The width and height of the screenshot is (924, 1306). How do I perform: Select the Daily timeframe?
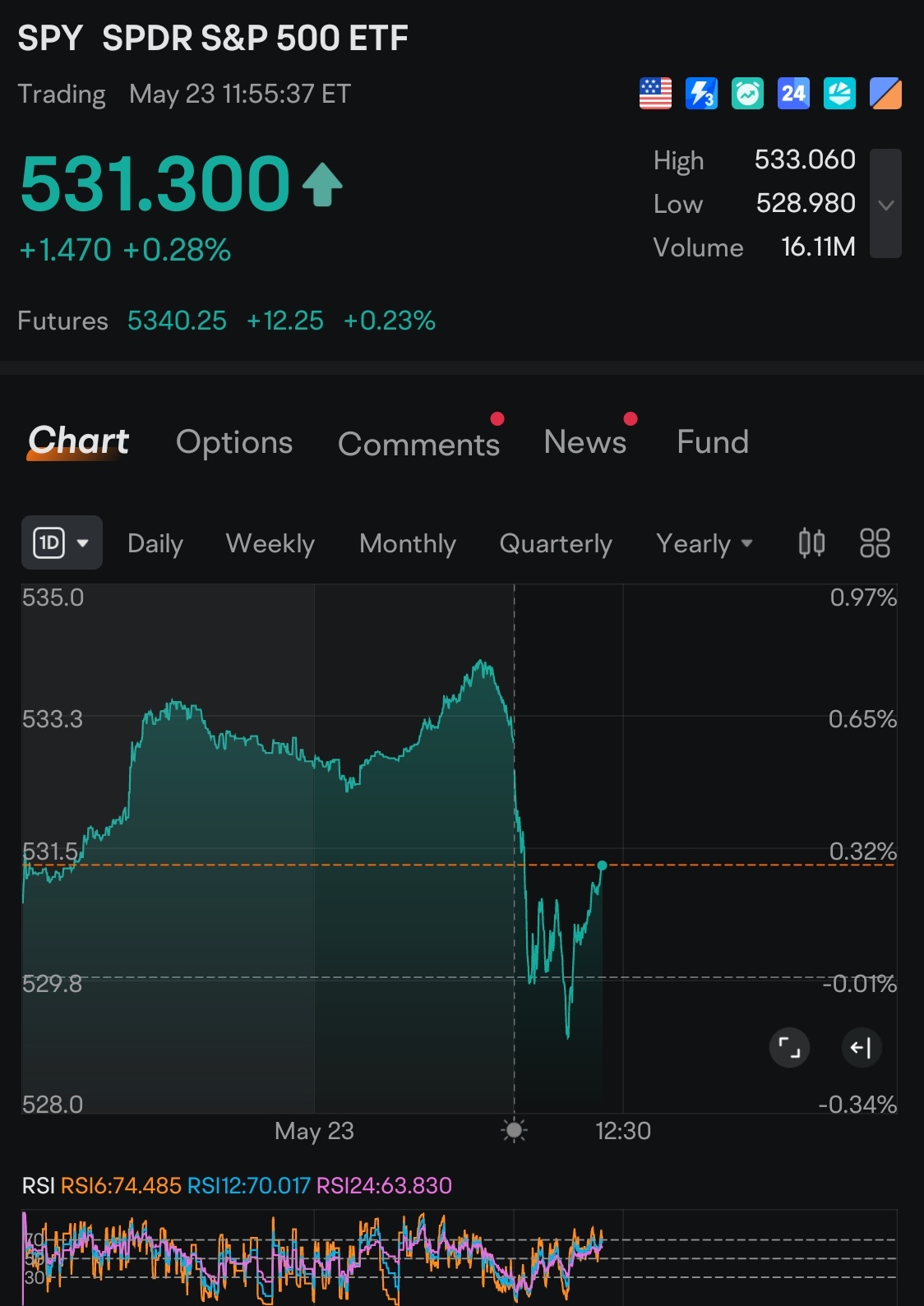click(155, 543)
